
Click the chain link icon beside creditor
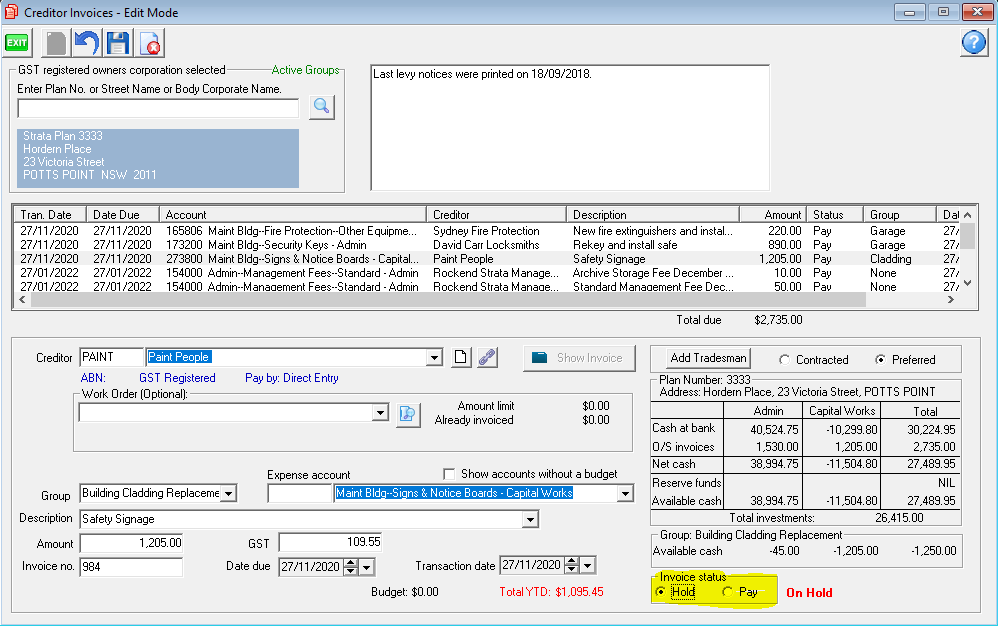pos(488,358)
